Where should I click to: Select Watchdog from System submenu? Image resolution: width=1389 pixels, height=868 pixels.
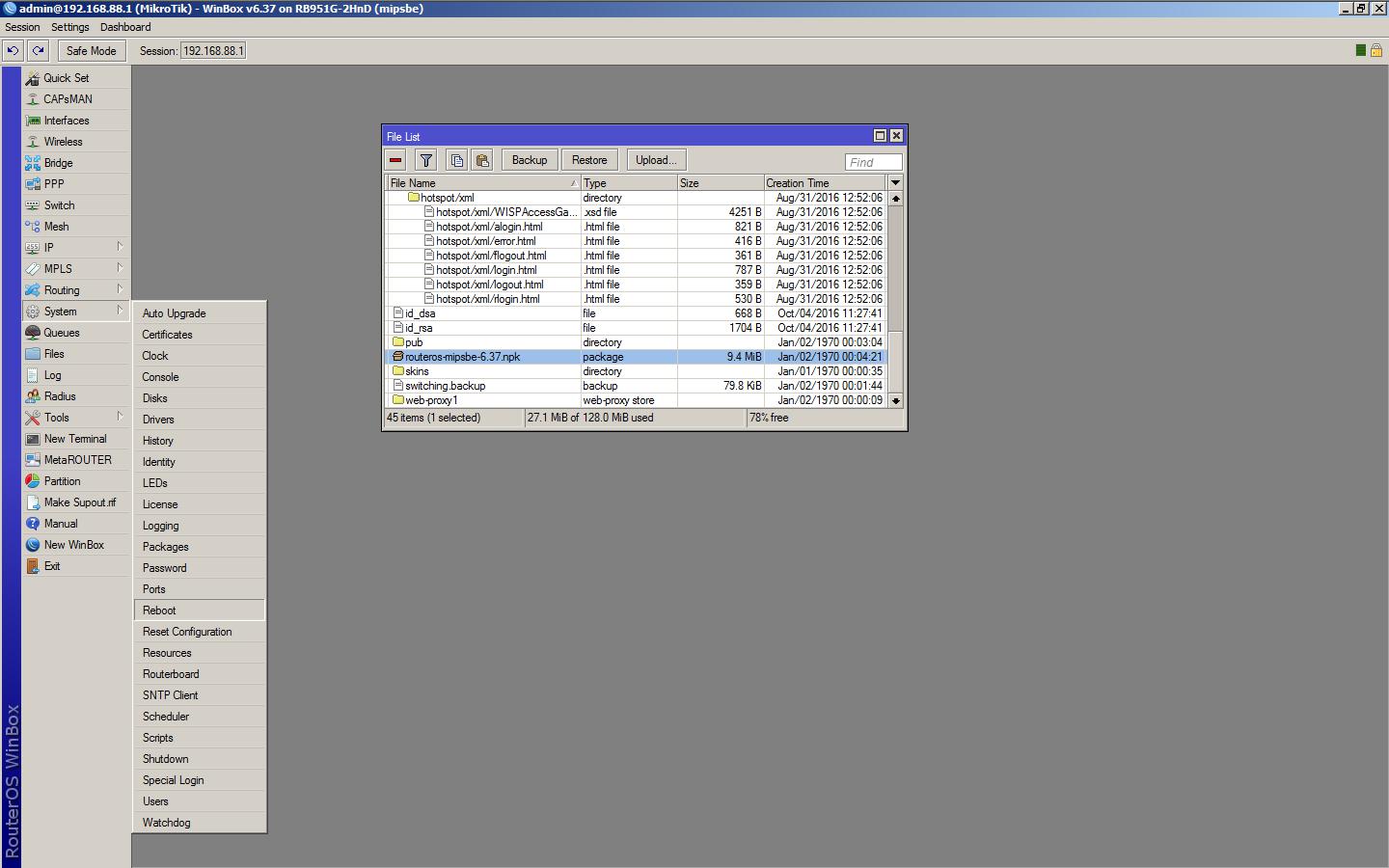[x=200, y=823]
